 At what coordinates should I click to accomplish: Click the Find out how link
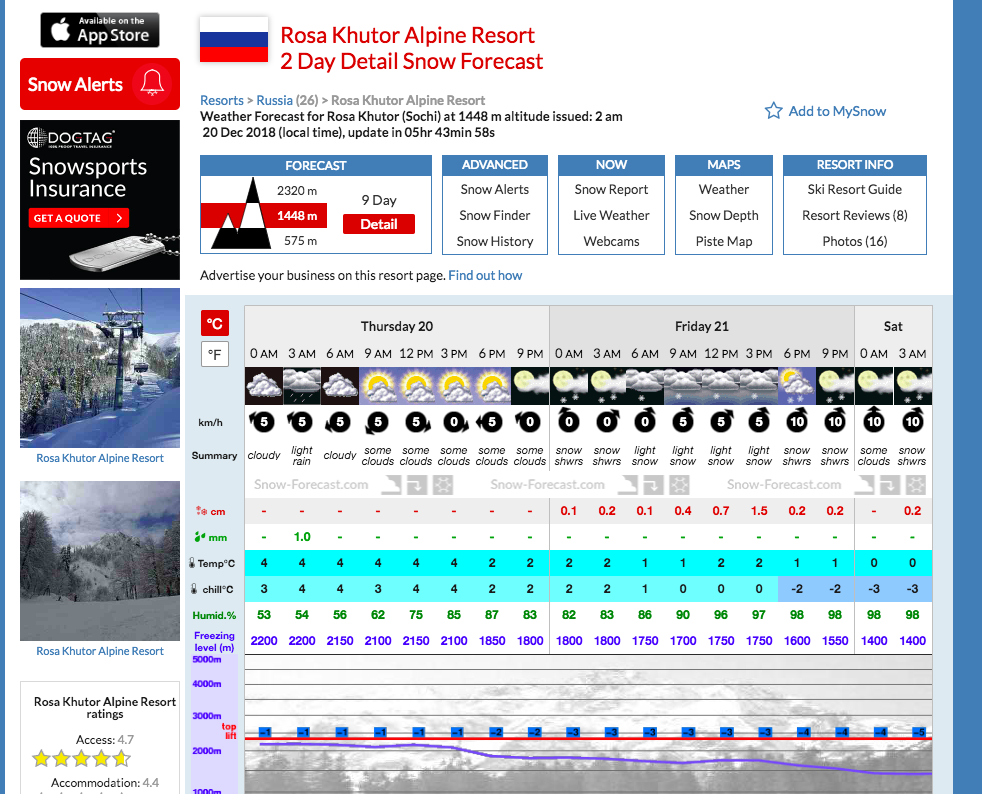click(x=485, y=276)
